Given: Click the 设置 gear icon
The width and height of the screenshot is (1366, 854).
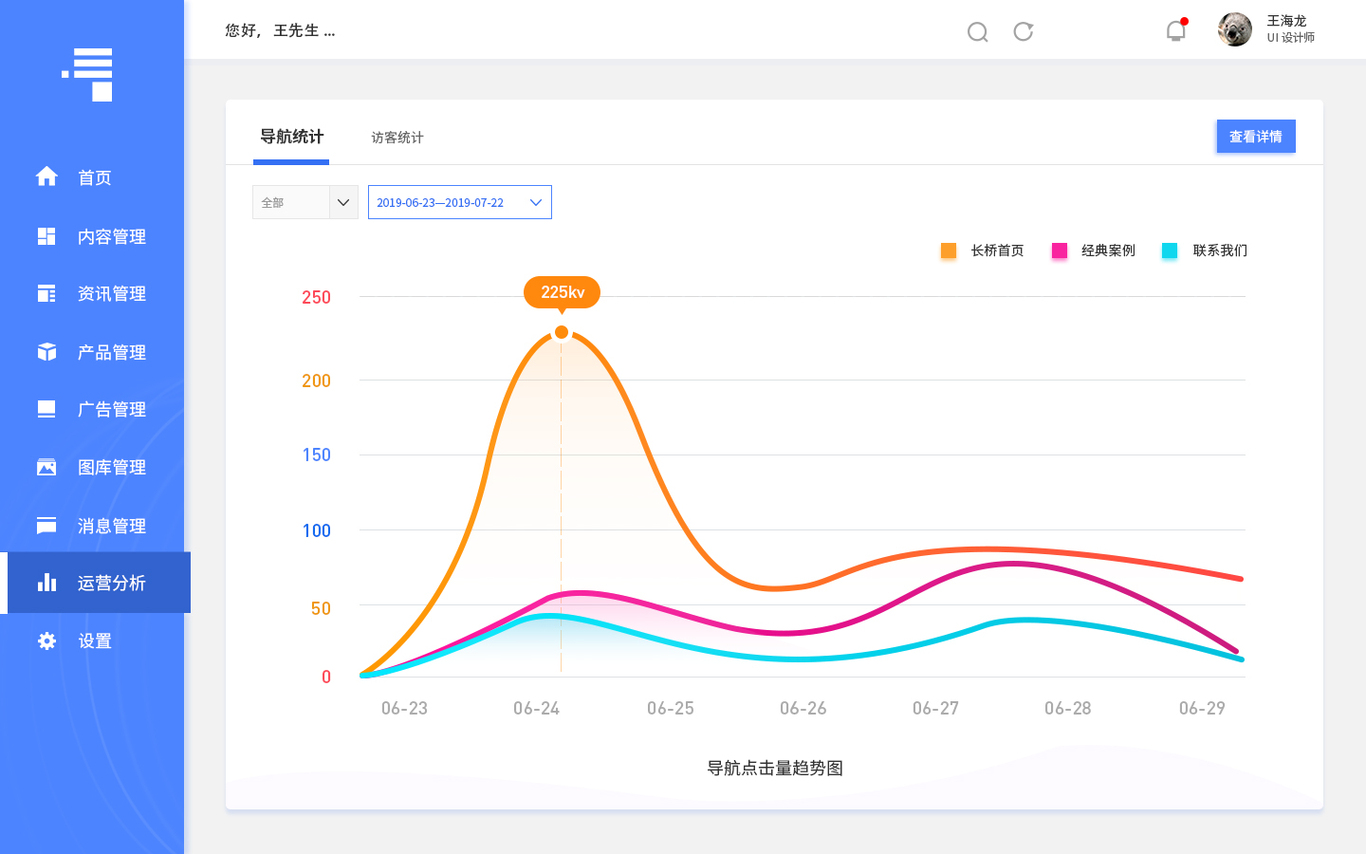Looking at the screenshot, I should point(47,641).
